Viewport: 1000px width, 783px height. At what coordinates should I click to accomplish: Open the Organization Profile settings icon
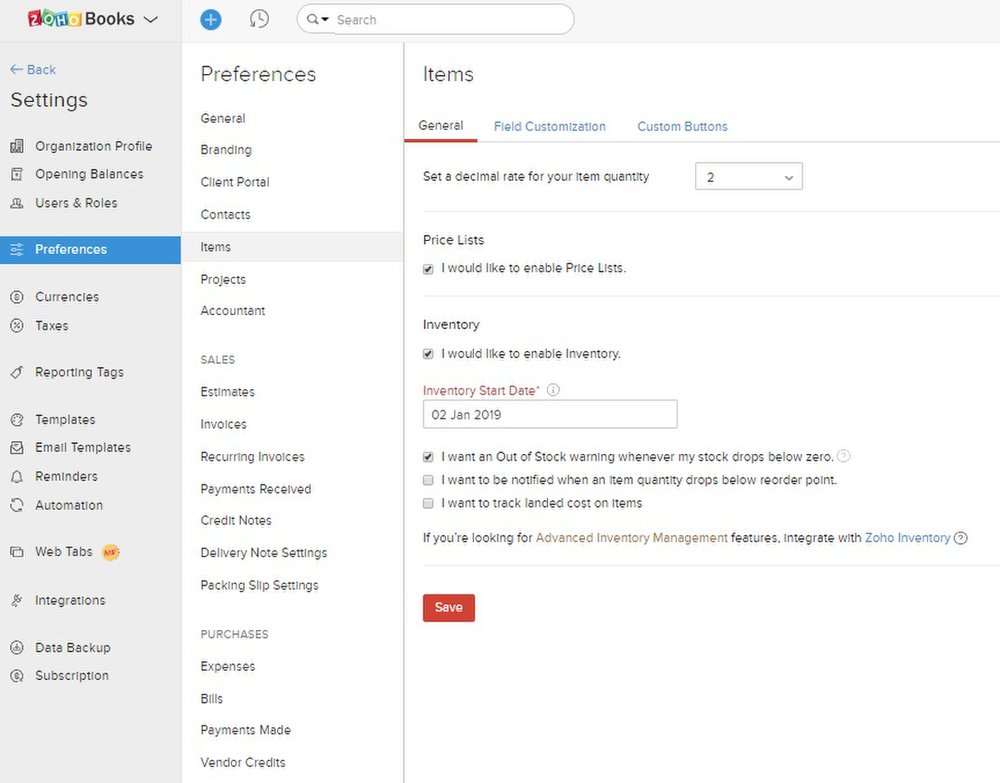tap(14, 146)
